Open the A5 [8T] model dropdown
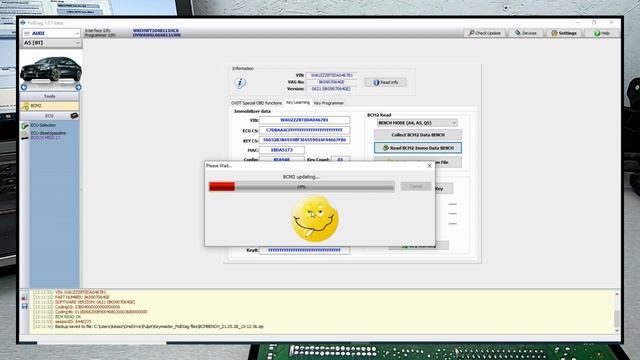The width and height of the screenshot is (640, 360). tap(51, 43)
